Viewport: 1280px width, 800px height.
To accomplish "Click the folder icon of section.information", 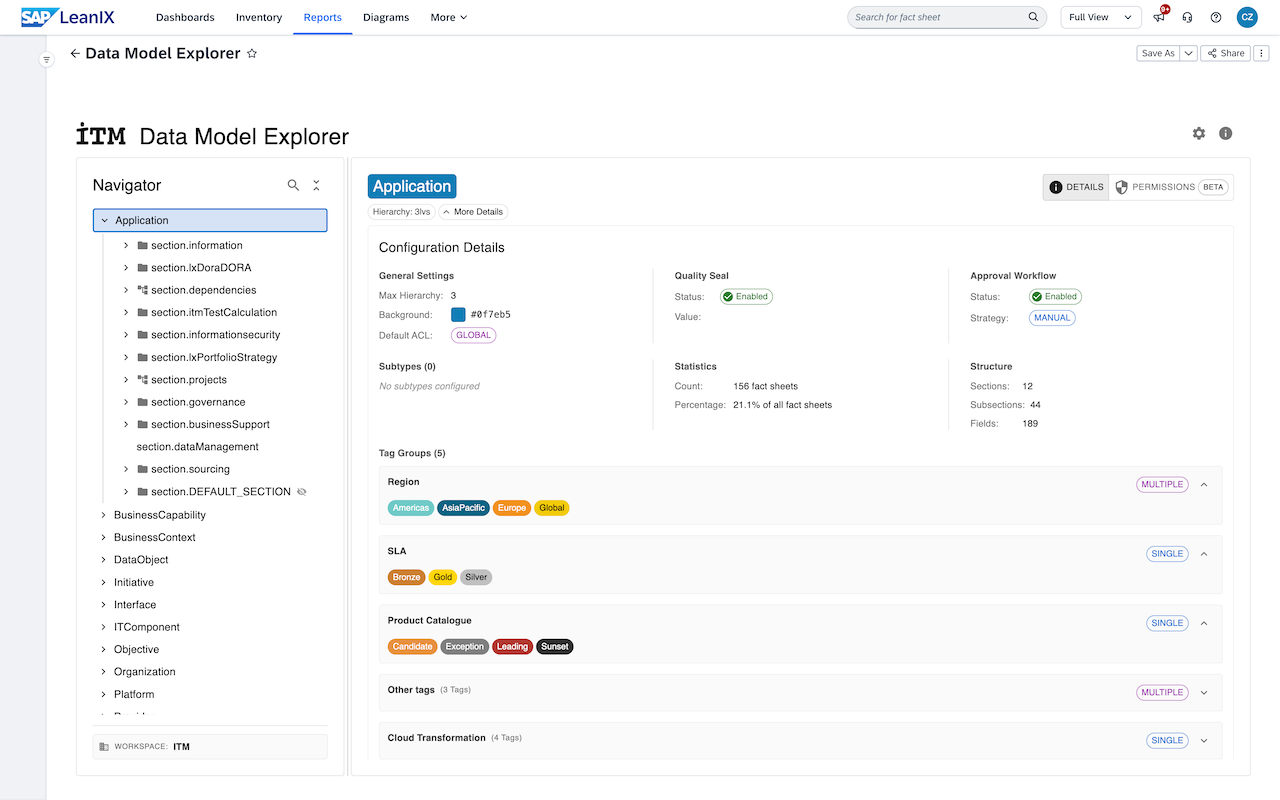I will pos(142,245).
